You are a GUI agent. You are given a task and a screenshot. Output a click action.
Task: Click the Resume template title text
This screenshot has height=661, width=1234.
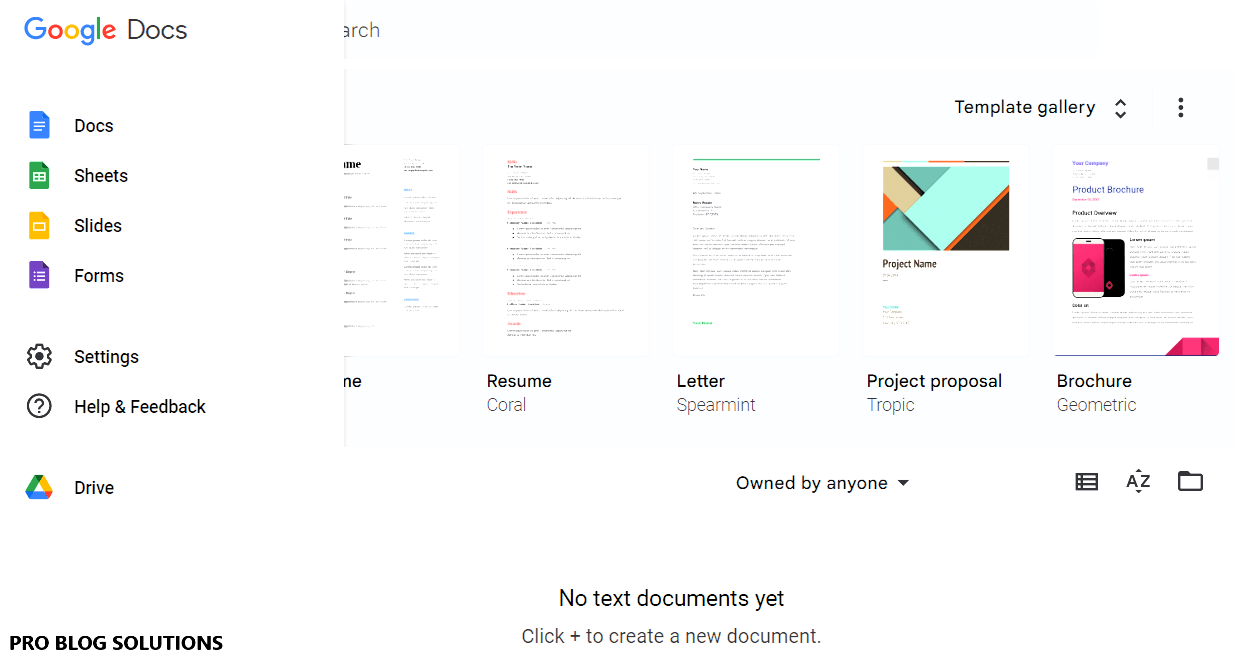coord(519,381)
